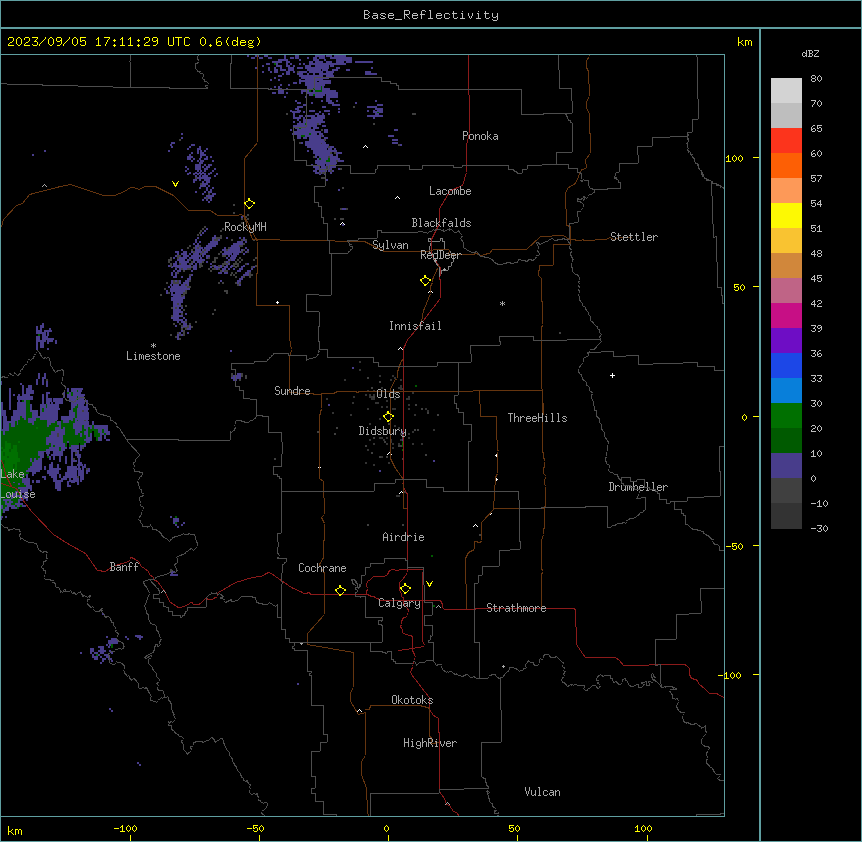Screen dimensions: 862x842
Task: Click the yellow diamond marker above Calgary label
Action: pos(405,589)
